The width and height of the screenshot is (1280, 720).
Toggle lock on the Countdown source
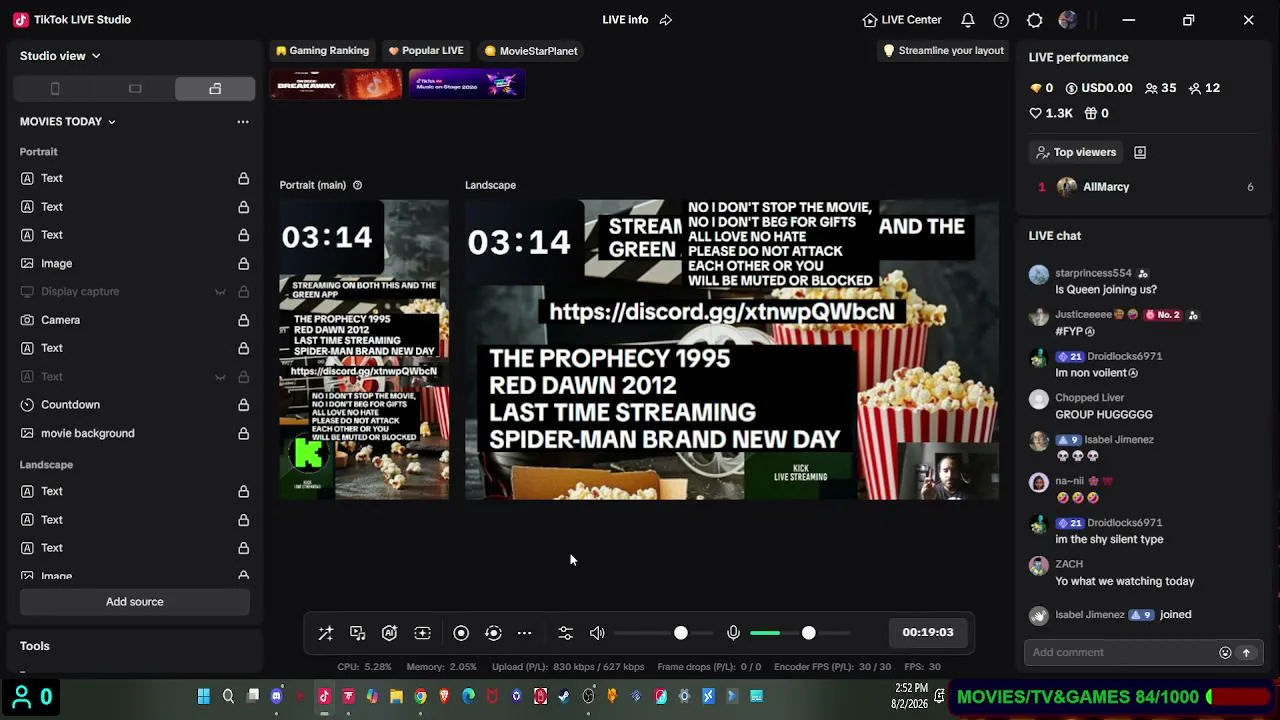(x=243, y=405)
